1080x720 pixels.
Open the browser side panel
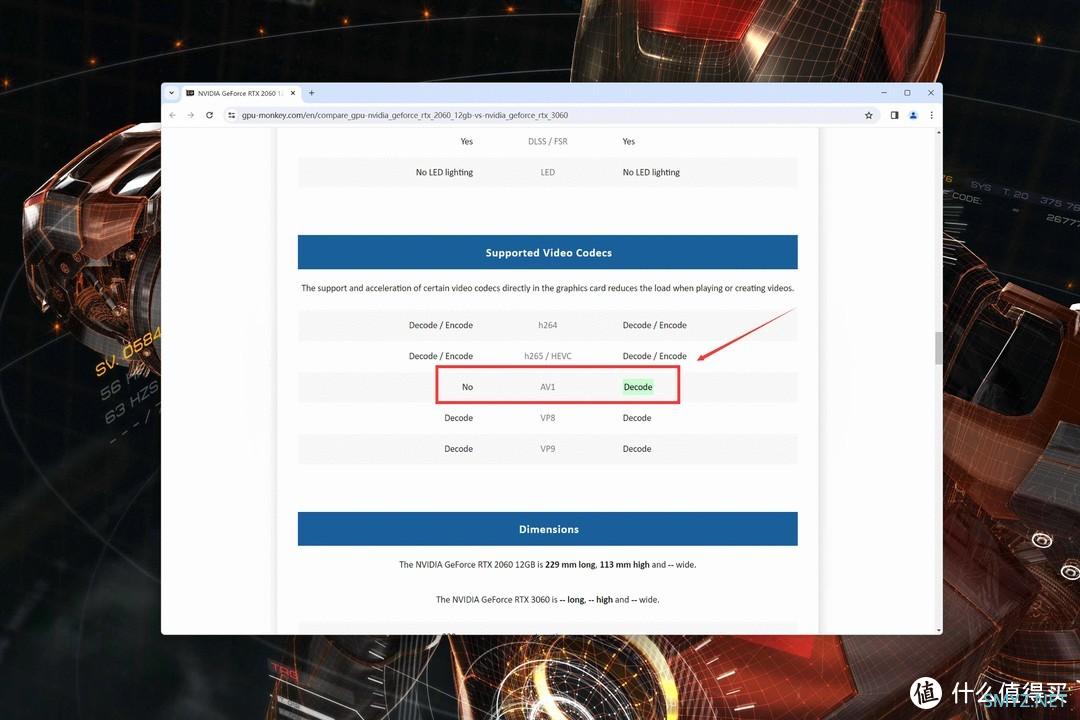(894, 115)
